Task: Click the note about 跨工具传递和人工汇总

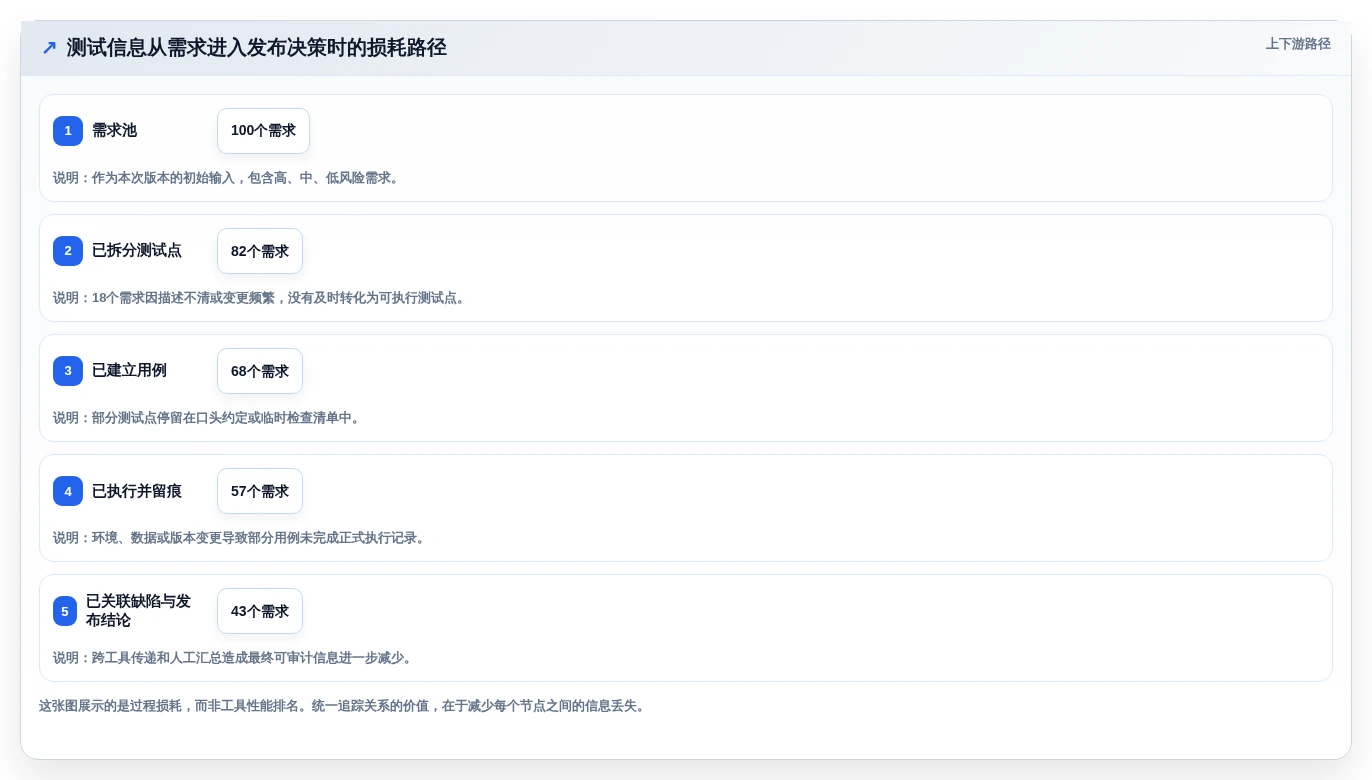Action: (234, 658)
